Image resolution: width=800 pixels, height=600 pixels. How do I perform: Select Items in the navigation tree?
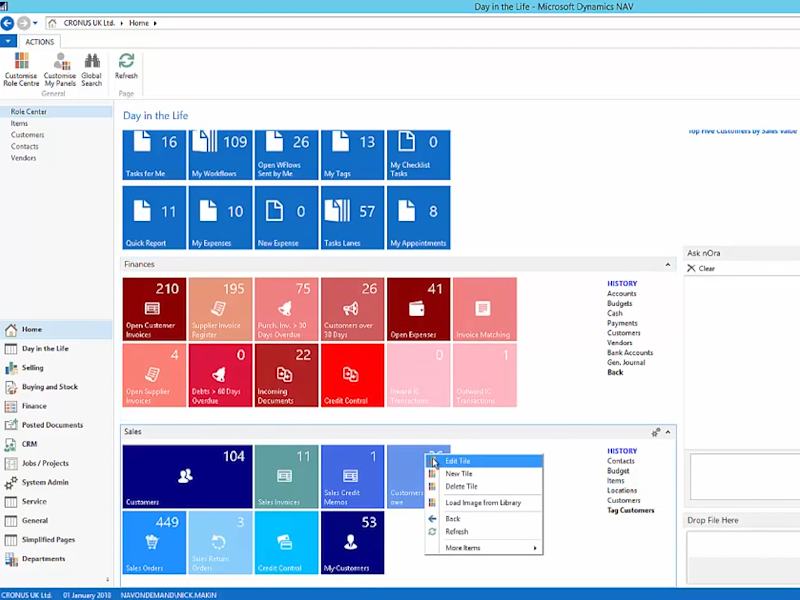pyautogui.click(x=19, y=123)
